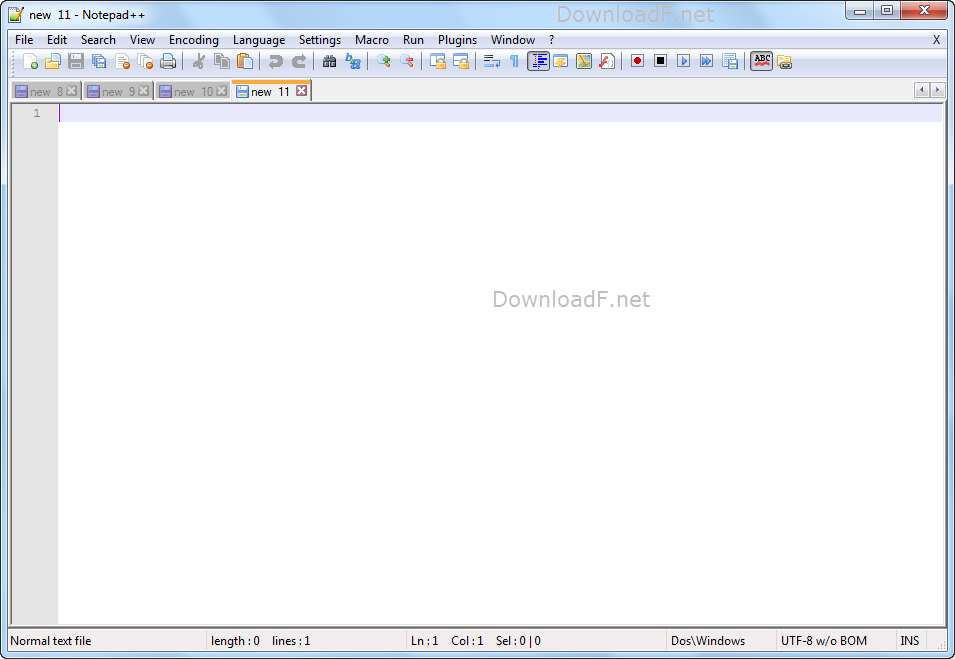Open the Encoding menu

pos(194,40)
